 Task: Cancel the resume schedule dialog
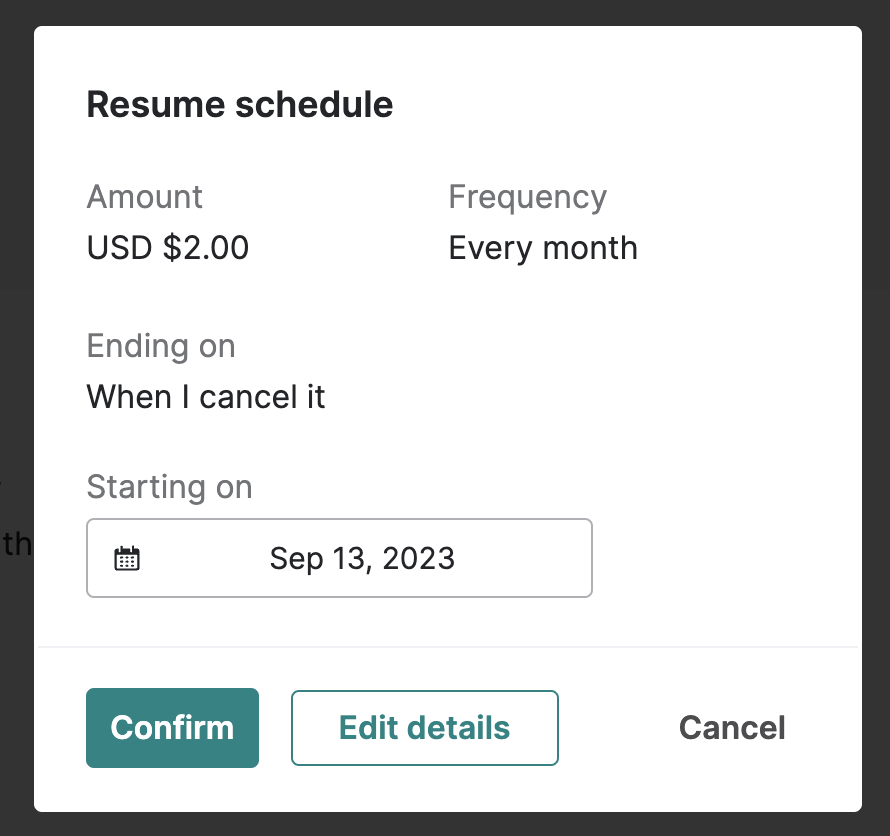click(732, 728)
